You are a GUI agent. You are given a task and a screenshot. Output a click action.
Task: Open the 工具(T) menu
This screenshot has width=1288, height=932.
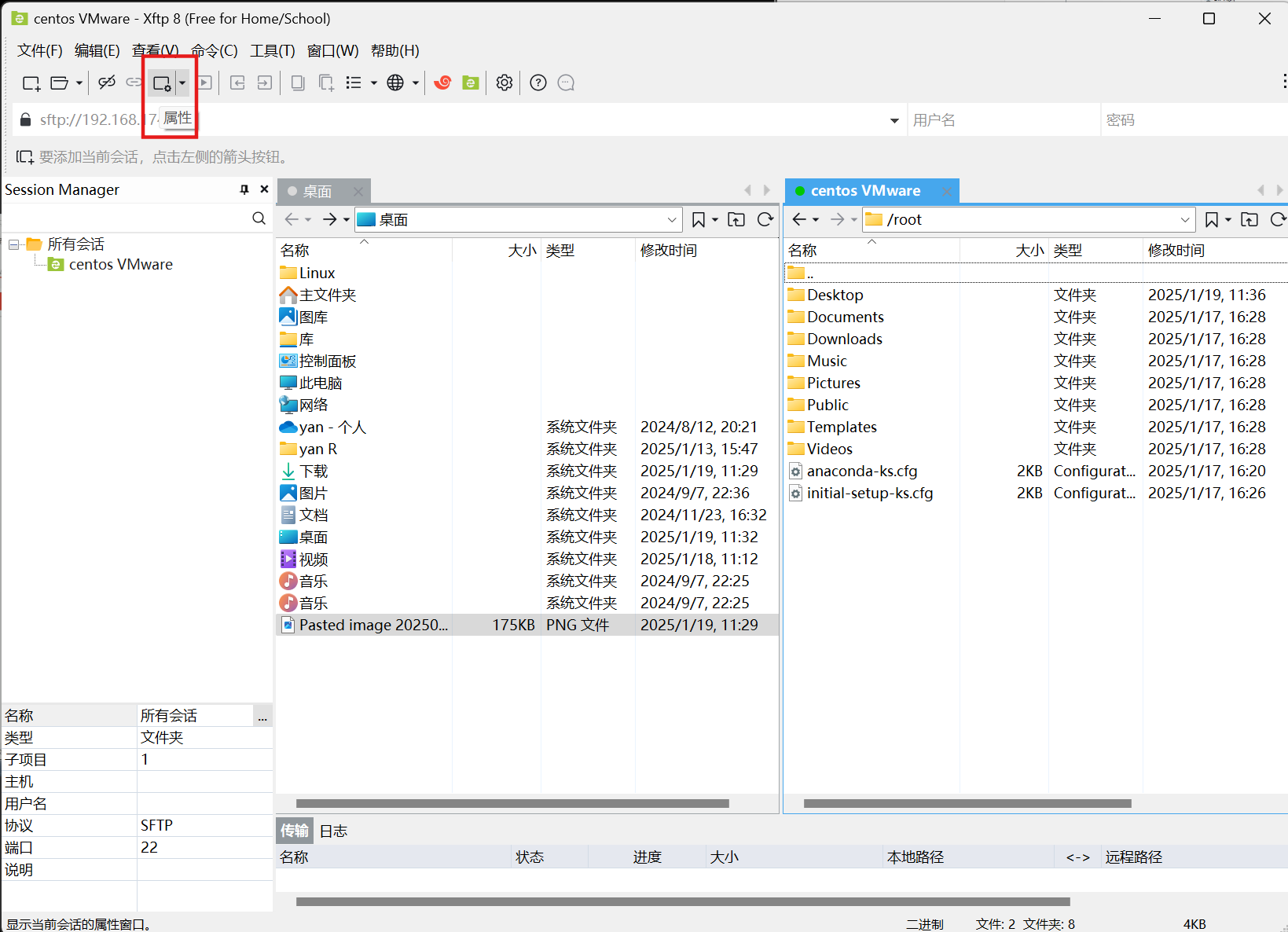click(x=273, y=50)
